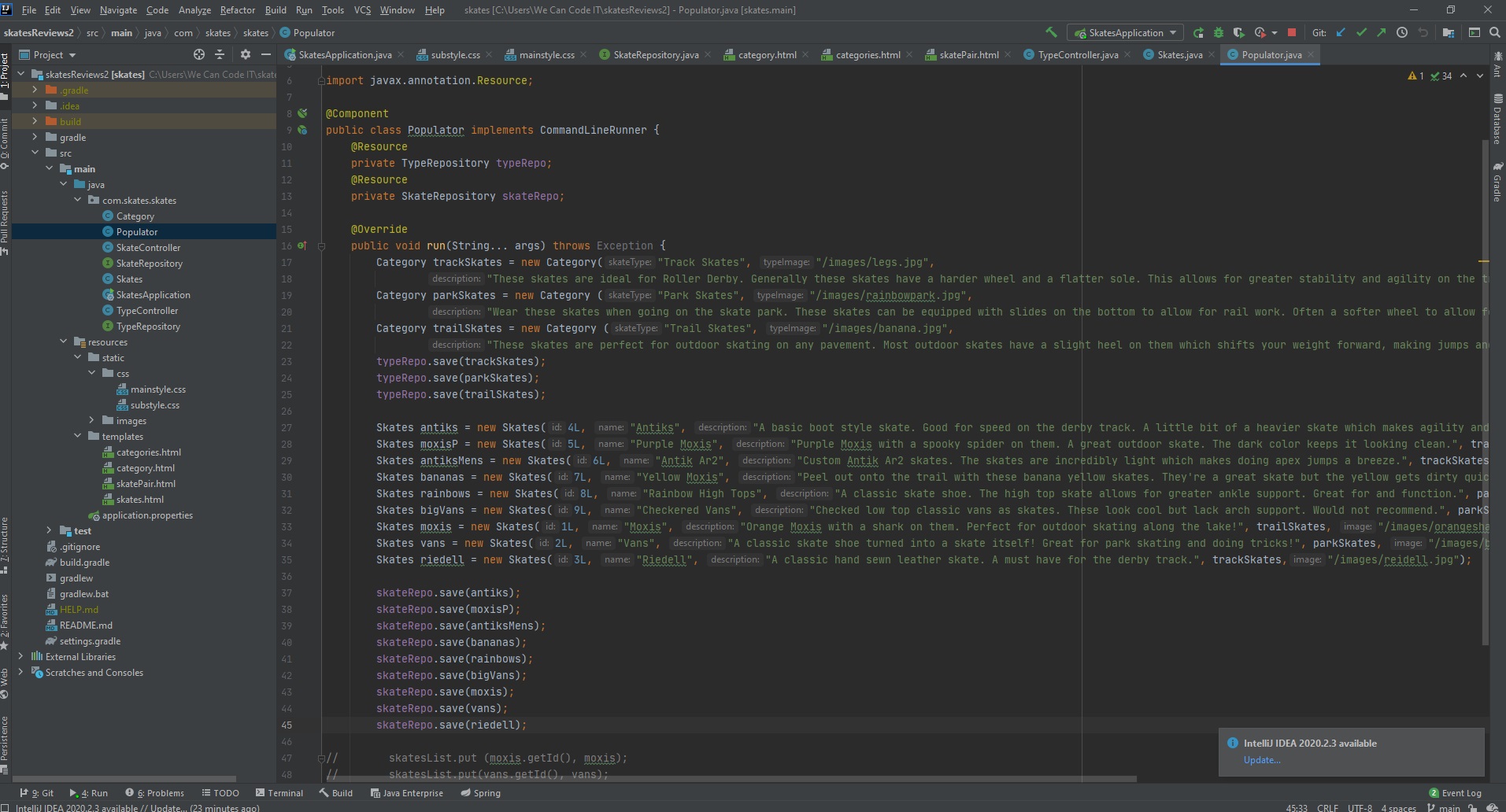Expand the test folder
The image size is (1506, 812).
click(49, 530)
